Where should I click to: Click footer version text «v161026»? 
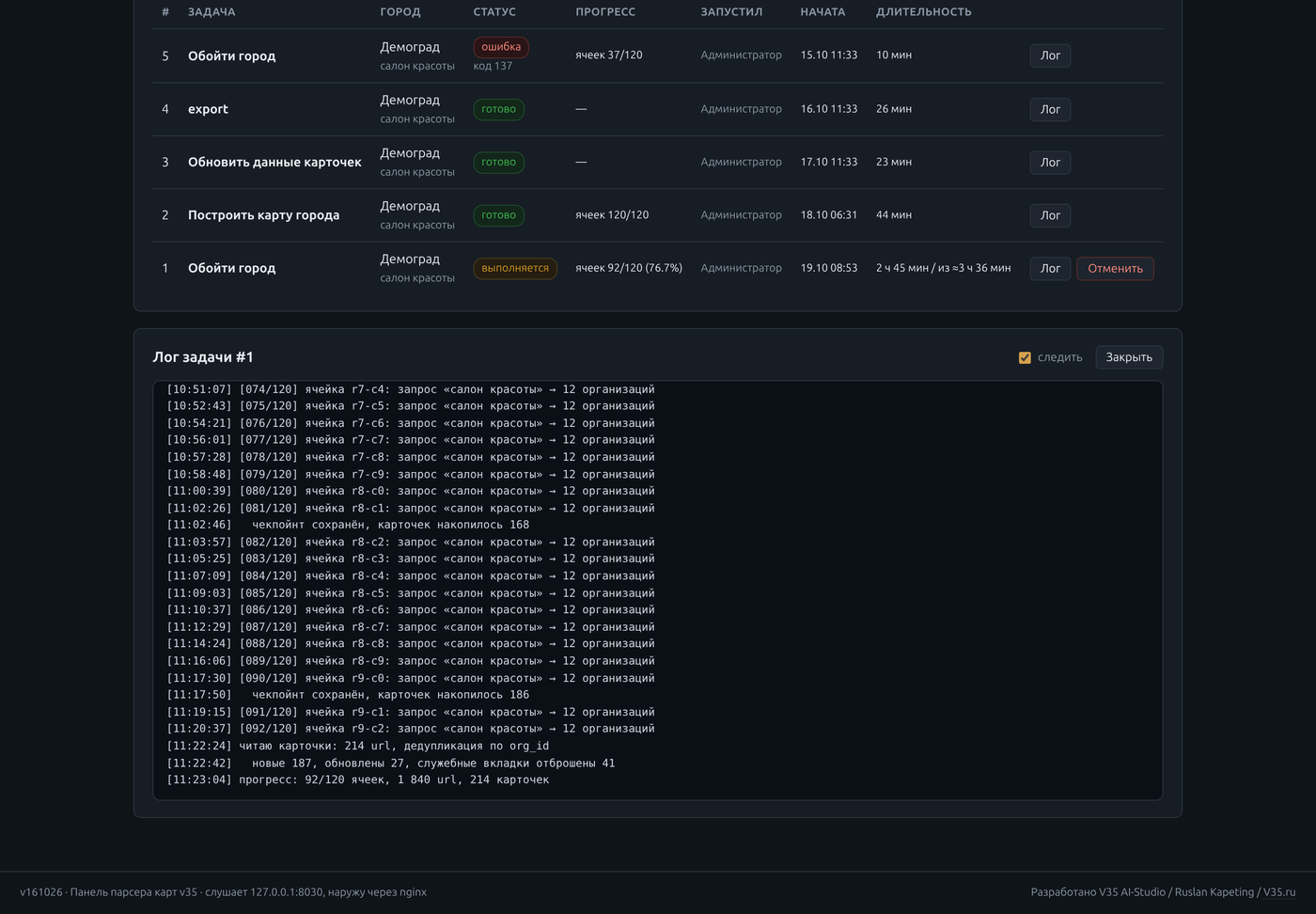[41, 892]
